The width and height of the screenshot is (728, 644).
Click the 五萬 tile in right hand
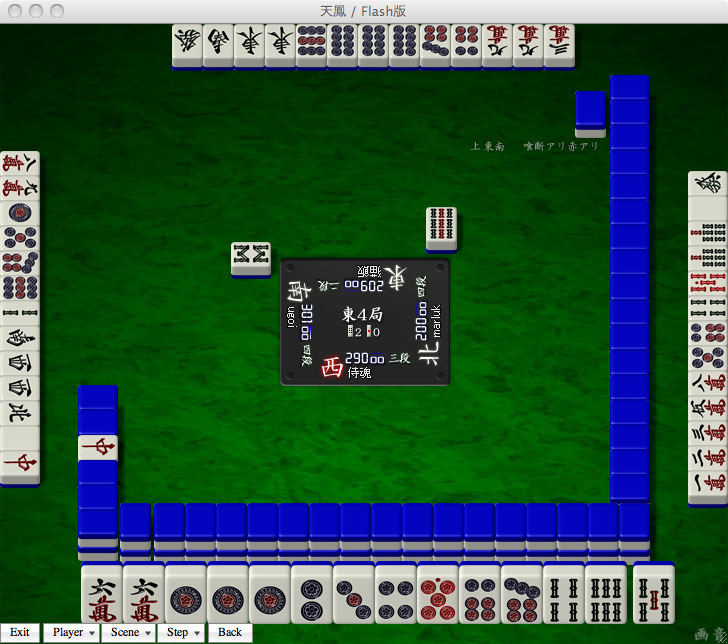(x=708, y=410)
